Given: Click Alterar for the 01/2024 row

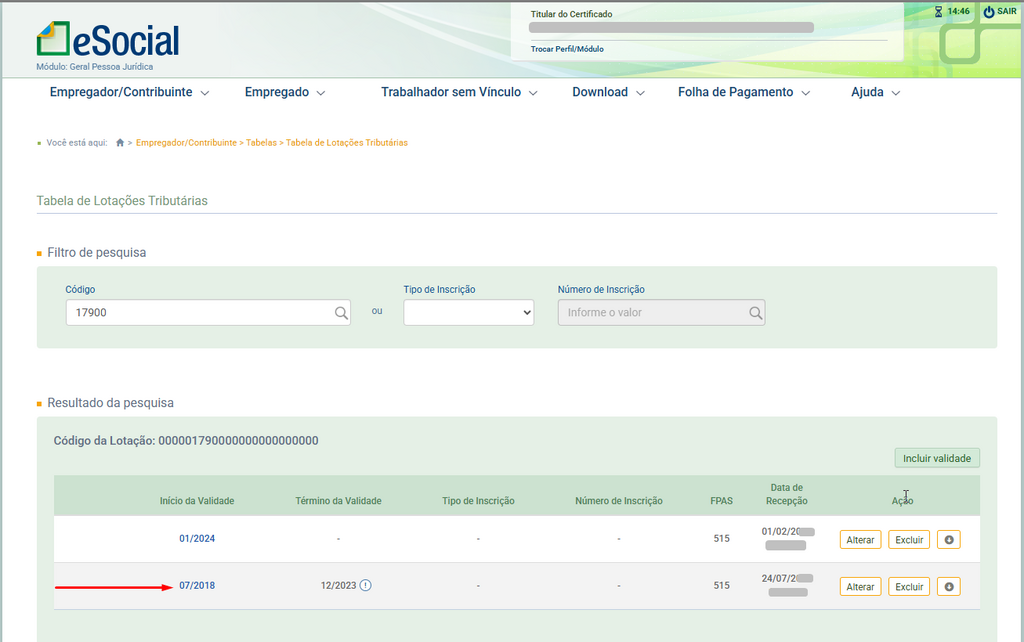Looking at the screenshot, I should pyautogui.click(x=860, y=540).
